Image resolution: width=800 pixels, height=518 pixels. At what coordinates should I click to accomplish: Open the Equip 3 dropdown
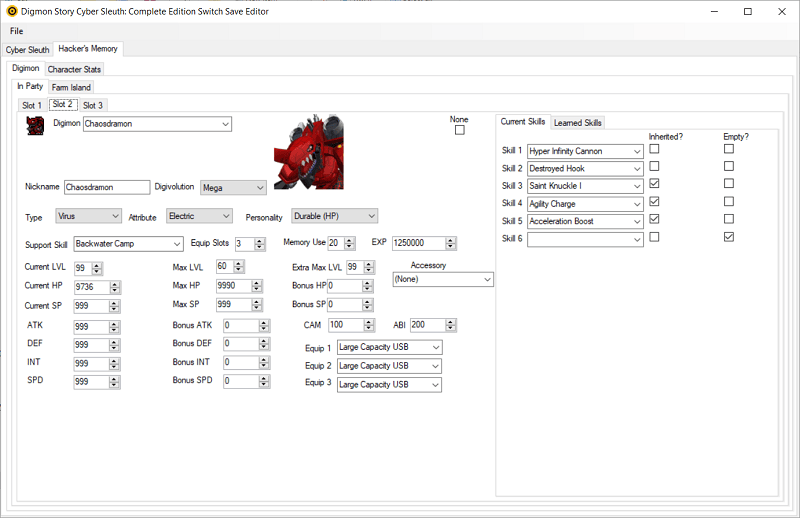pos(389,385)
